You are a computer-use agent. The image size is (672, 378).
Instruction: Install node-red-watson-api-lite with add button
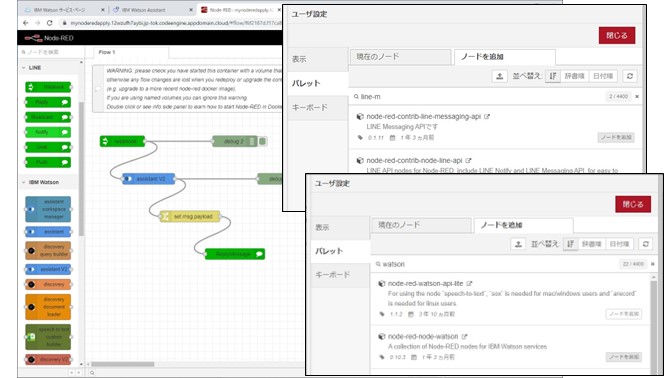624,314
